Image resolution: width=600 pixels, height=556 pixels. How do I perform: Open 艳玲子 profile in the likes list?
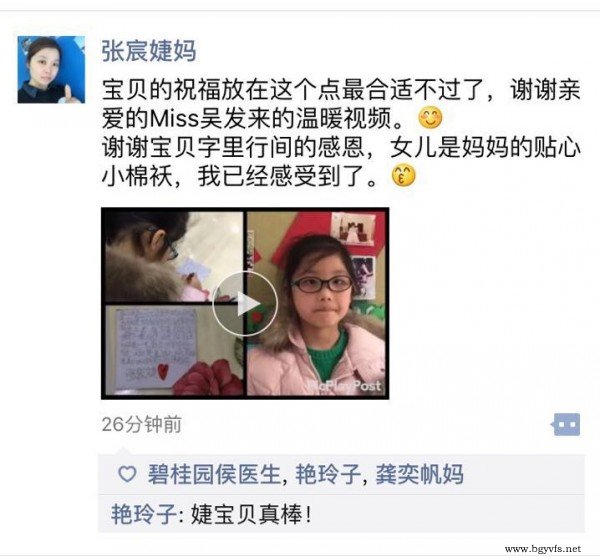click(328, 474)
